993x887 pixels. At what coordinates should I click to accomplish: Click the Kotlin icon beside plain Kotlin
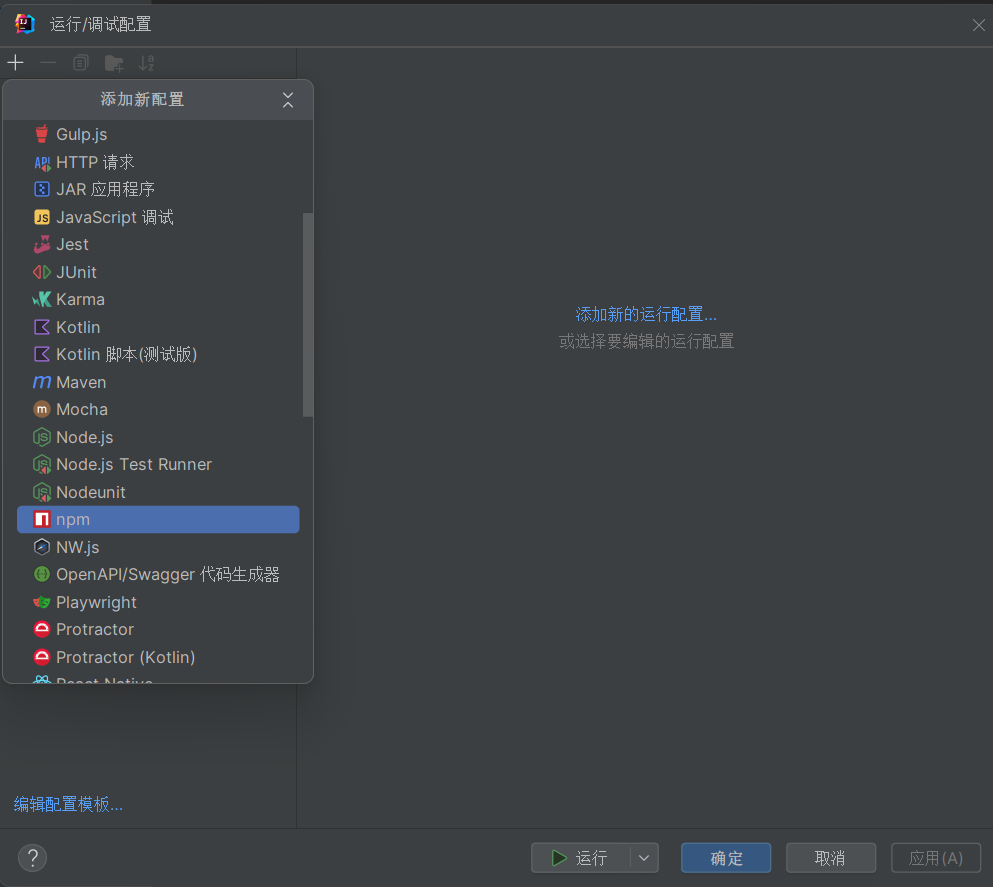click(42, 327)
